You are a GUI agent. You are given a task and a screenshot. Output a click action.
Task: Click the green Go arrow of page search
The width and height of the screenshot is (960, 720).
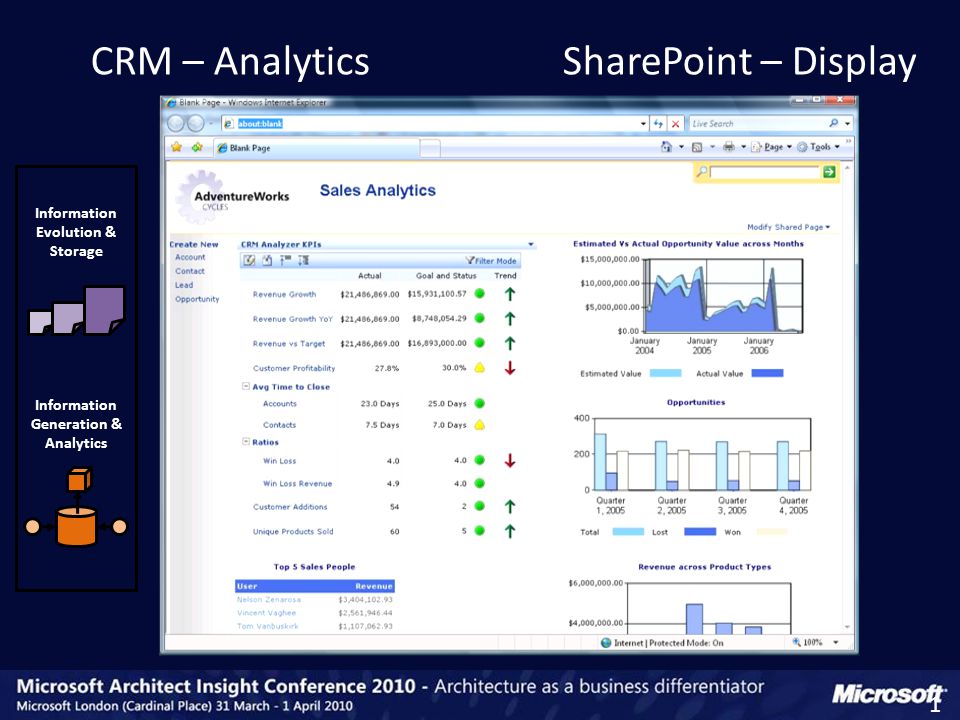coord(829,172)
